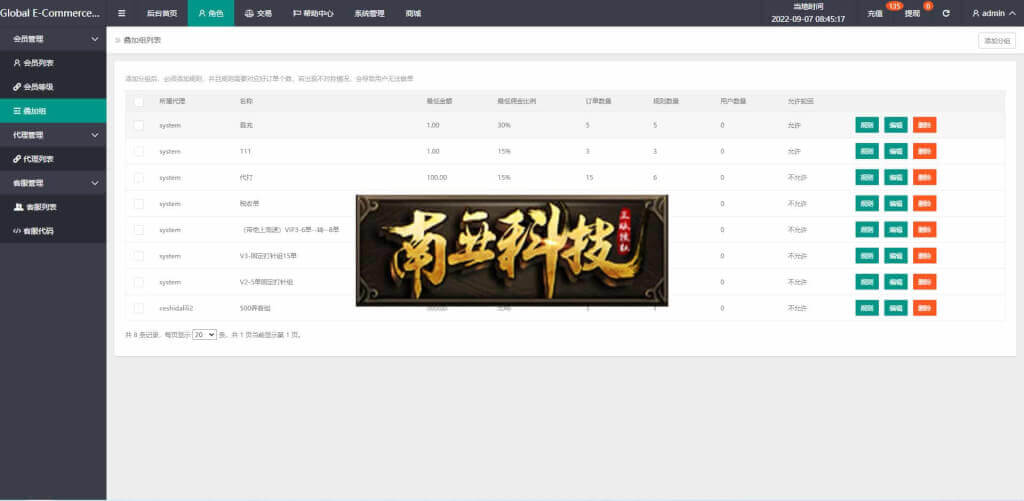Tick the select-all checkbox in table header

(x=138, y=101)
